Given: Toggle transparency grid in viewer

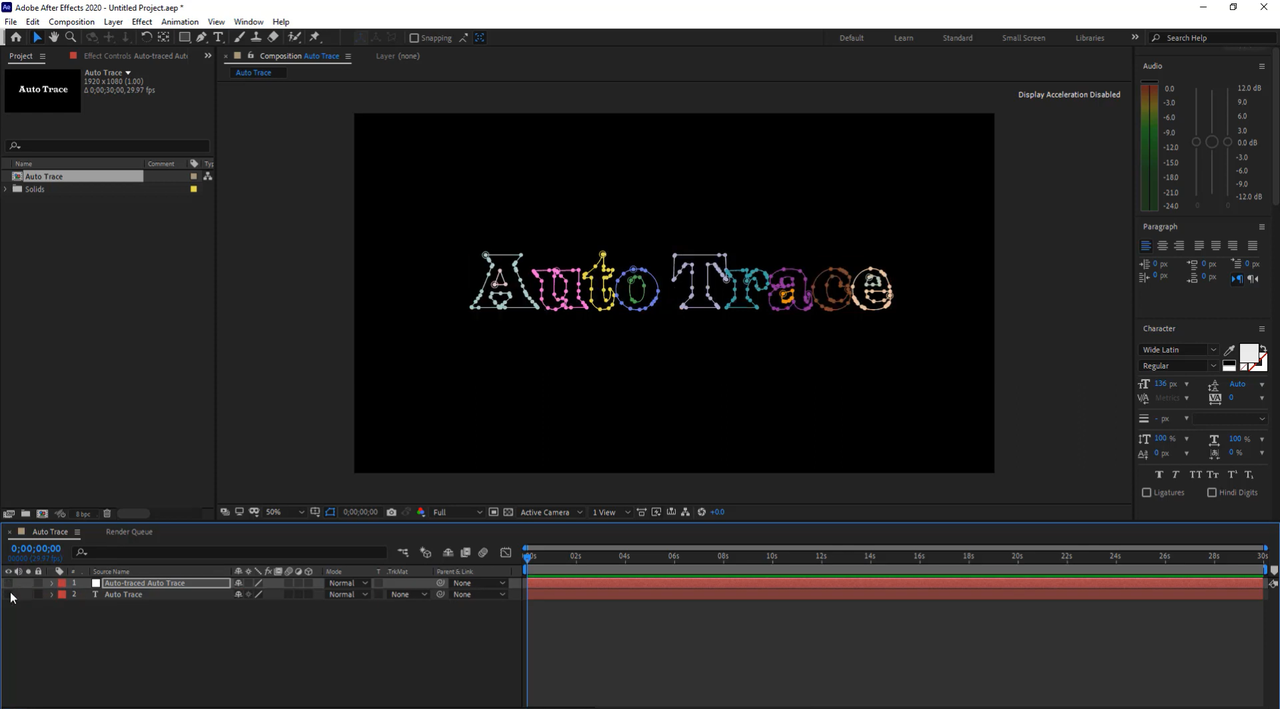Looking at the screenshot, I should pos(508,512).
